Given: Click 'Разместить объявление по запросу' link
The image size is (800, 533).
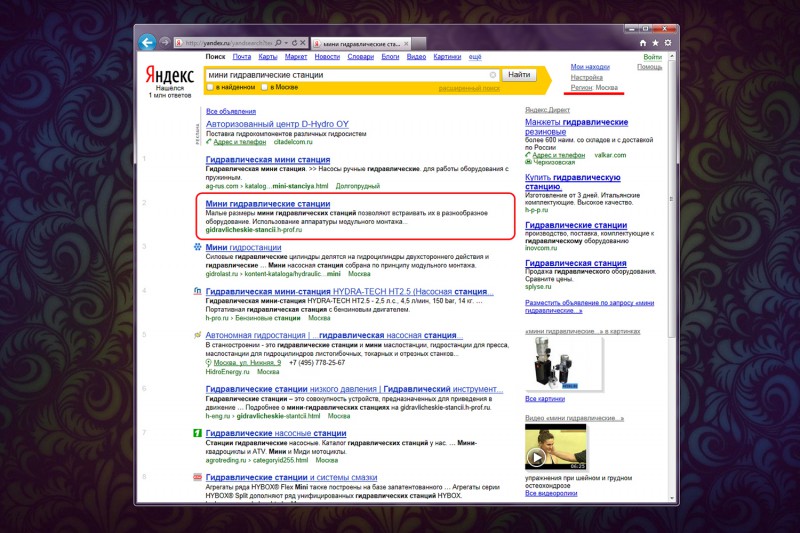Looking at the screenshot, I should 589,307.
